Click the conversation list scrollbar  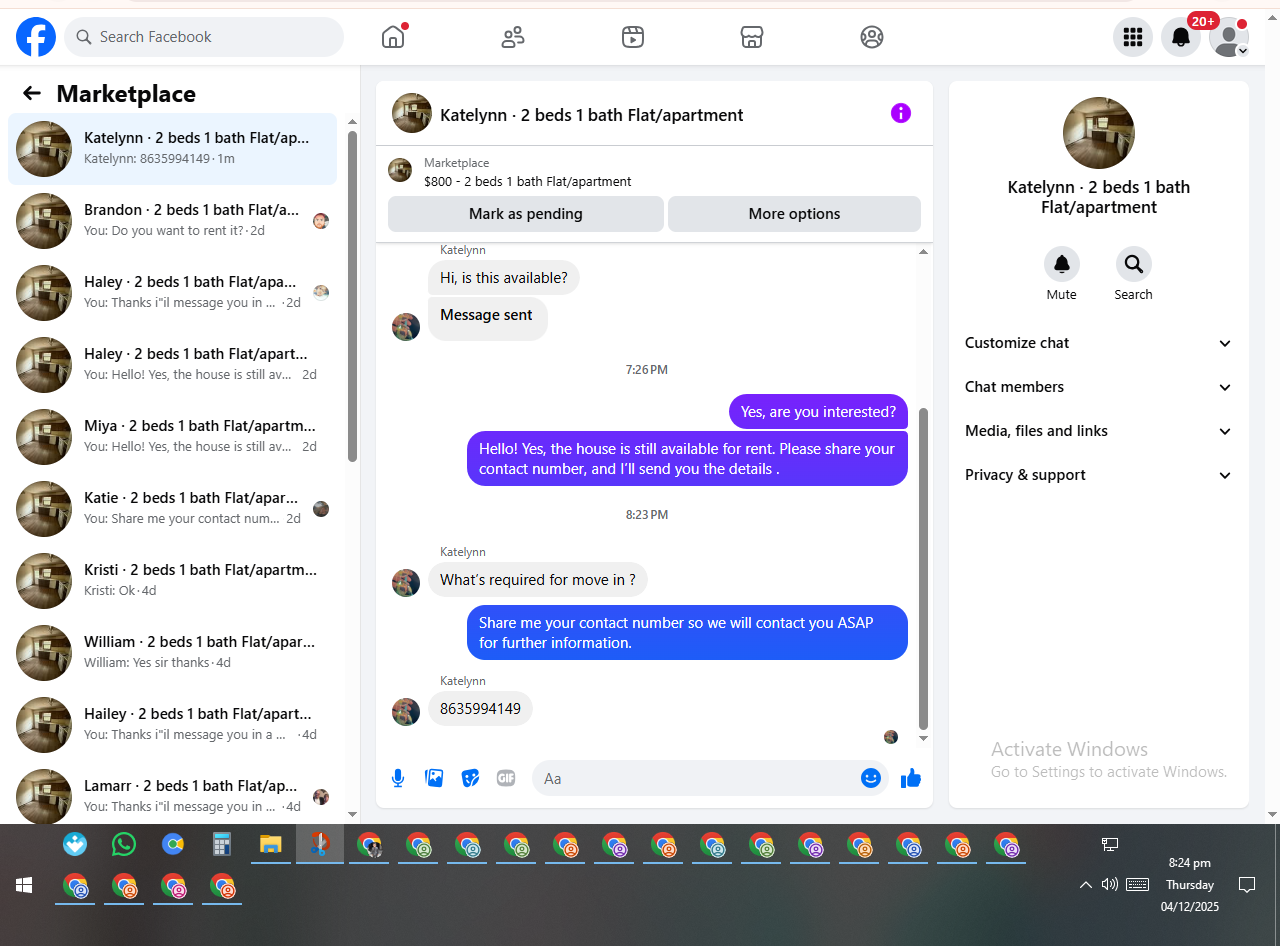pos(352,296)
